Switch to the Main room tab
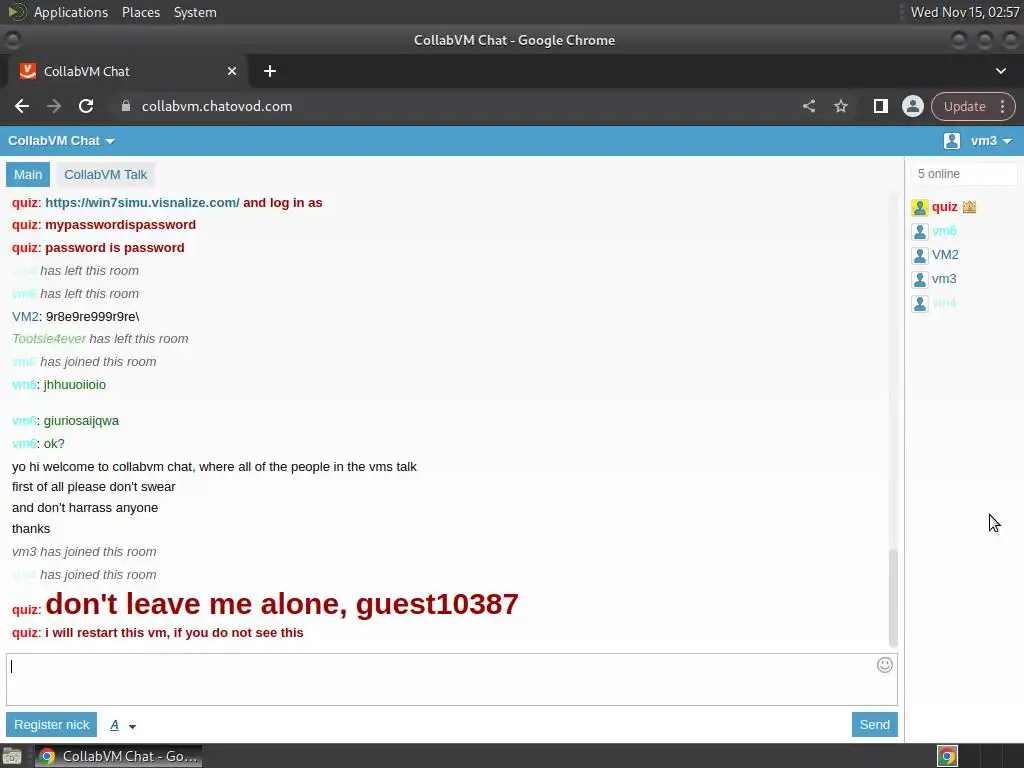Viewport: 1024px width, 768px height. [28, 174]
